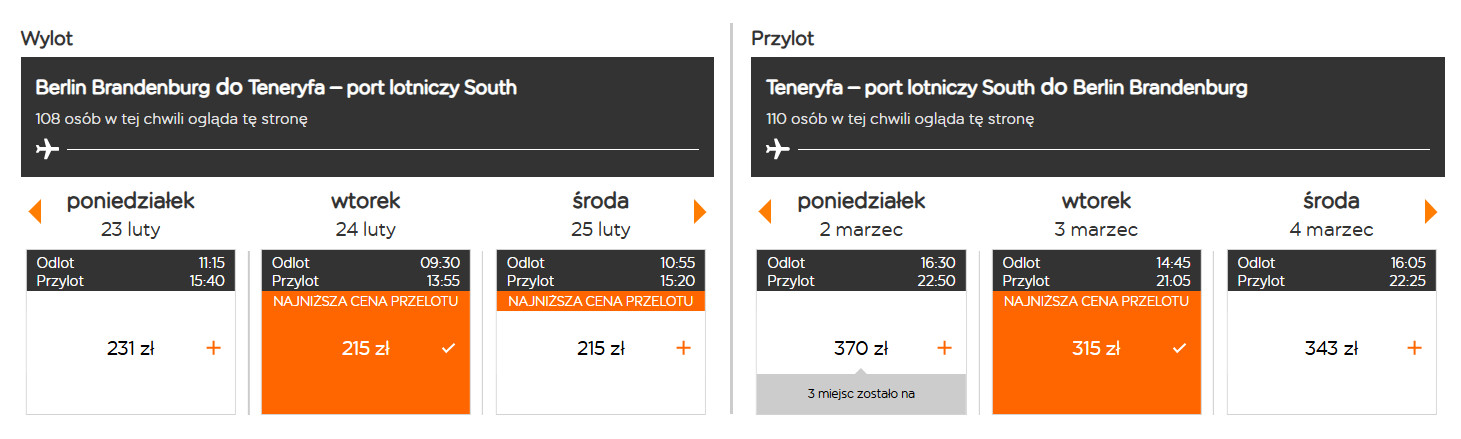Viewport: 1461px width, 439px height.
Task: Click checkmark on selected 315 zł return flight
Action: 1179,348
